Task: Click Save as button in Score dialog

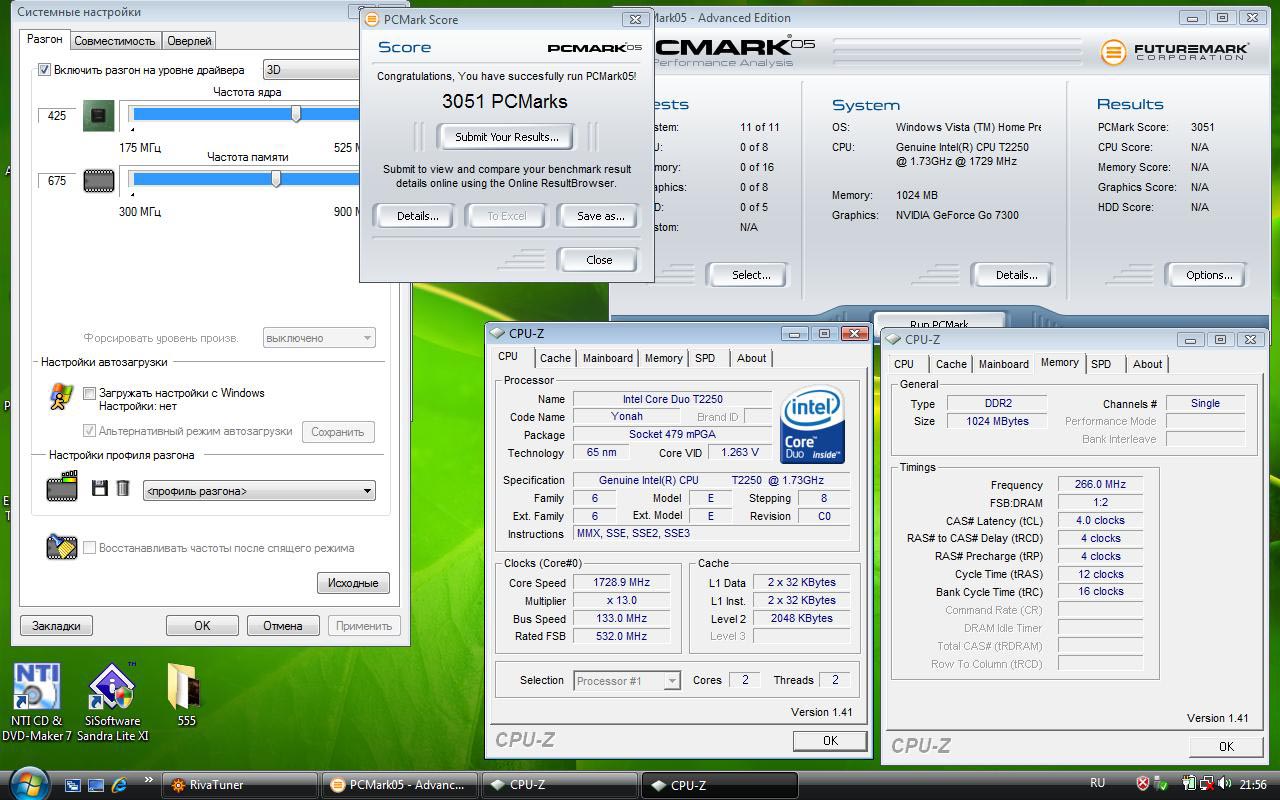Action: [600, 216]
